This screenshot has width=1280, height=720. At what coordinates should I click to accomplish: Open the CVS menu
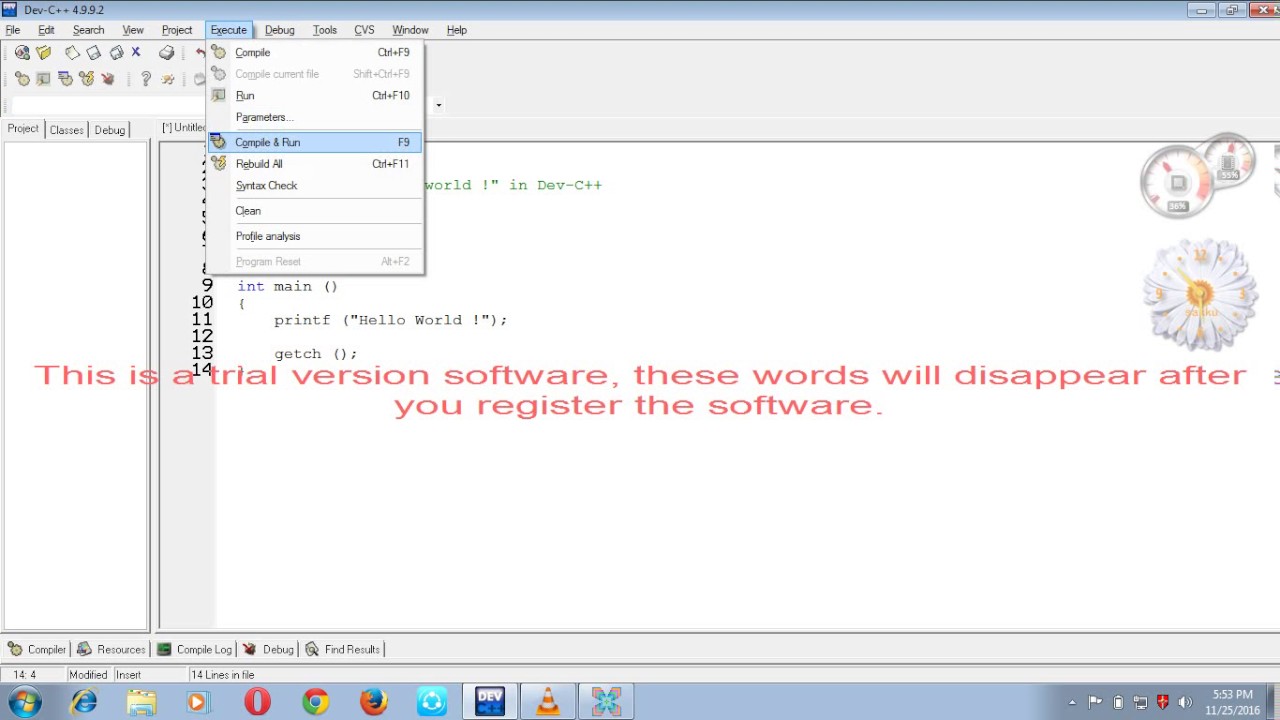coord(364,30)
